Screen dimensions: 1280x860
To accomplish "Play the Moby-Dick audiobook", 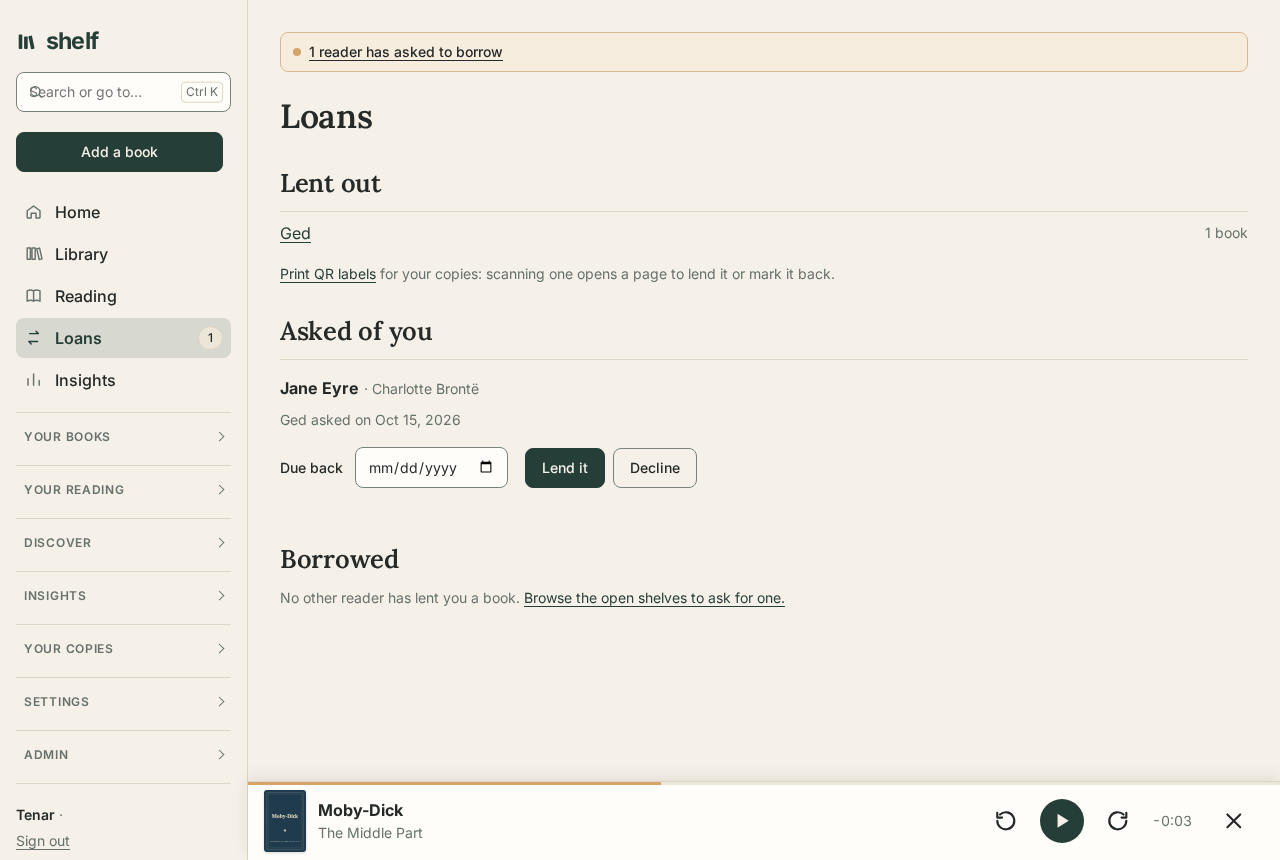I will tap(1062, 821).
